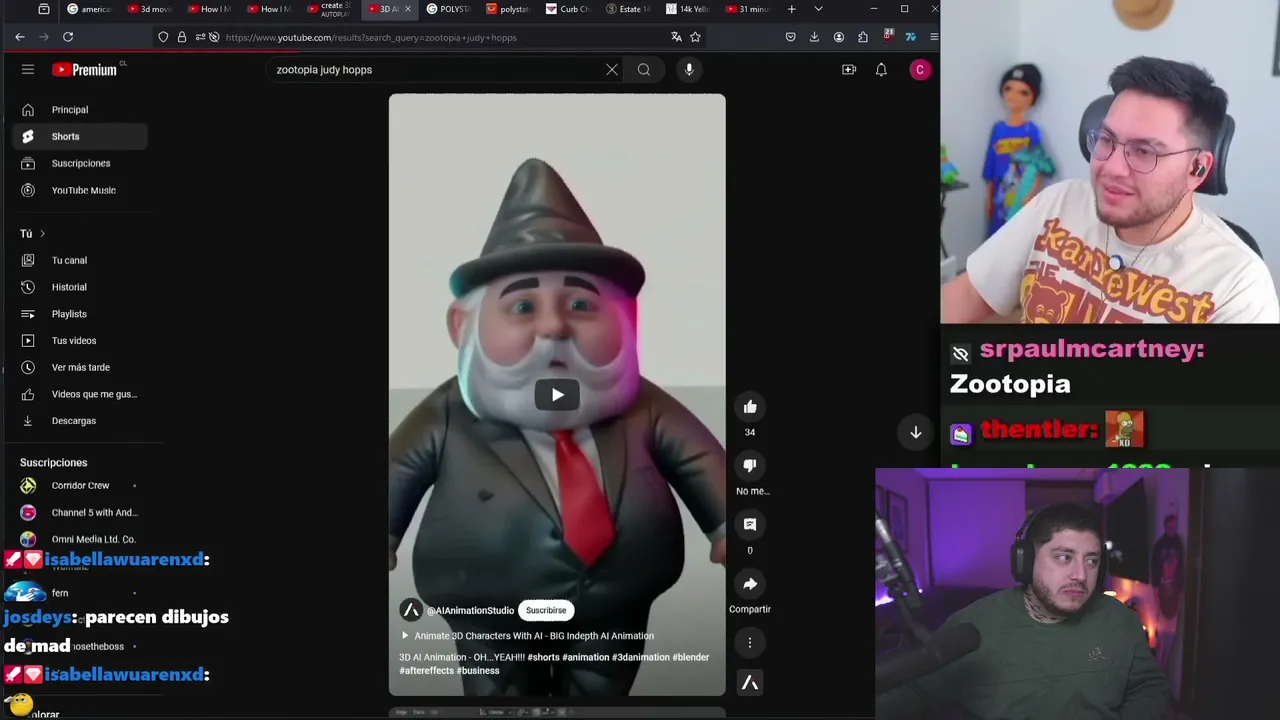Open Tu canal in the sidebar
Image resolution: width=1280 pixels, height=720 pixels.
point(81,260)
